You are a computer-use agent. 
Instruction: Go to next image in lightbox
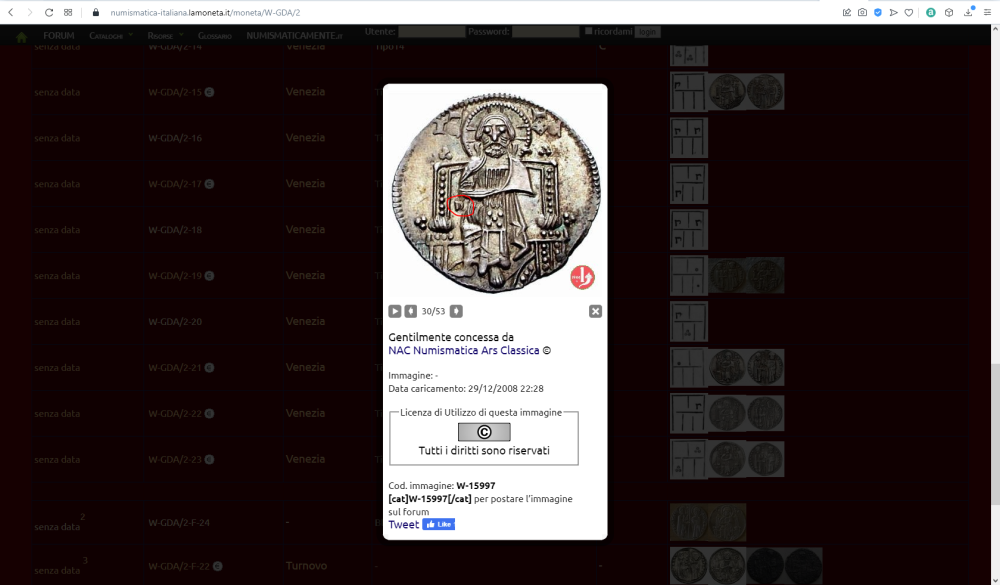456,311
